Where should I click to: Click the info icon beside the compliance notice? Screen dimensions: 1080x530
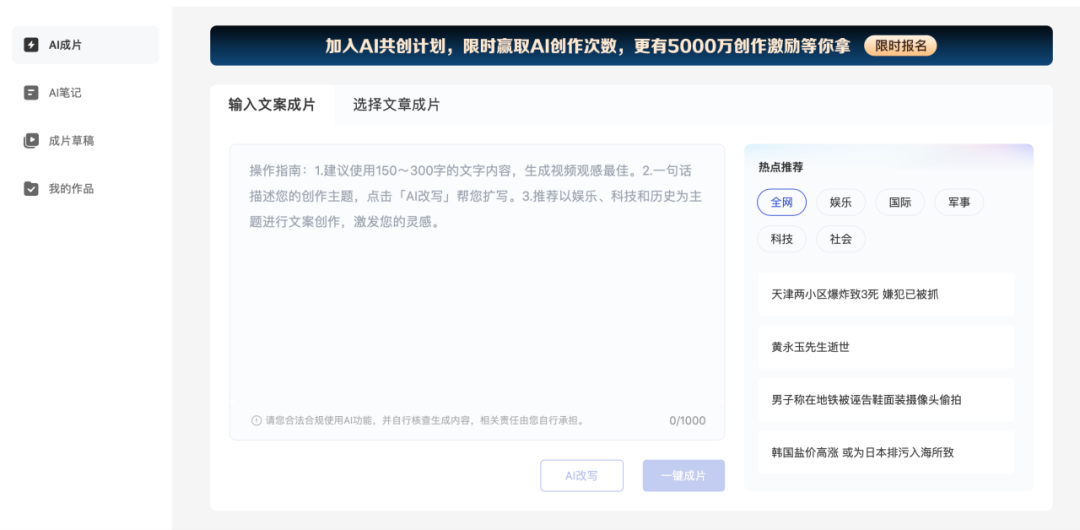coord(256,421)
